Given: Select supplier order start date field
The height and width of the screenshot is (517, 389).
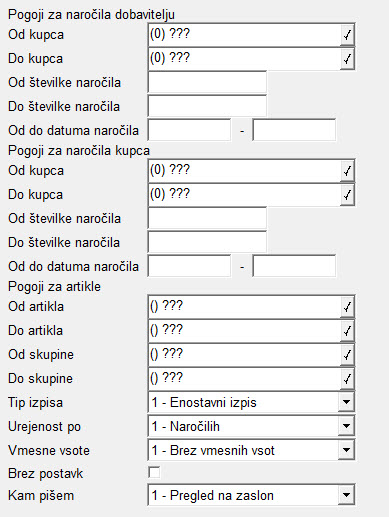Looking at the screenshot, I should pyautogui.click(x=189, y=130).
